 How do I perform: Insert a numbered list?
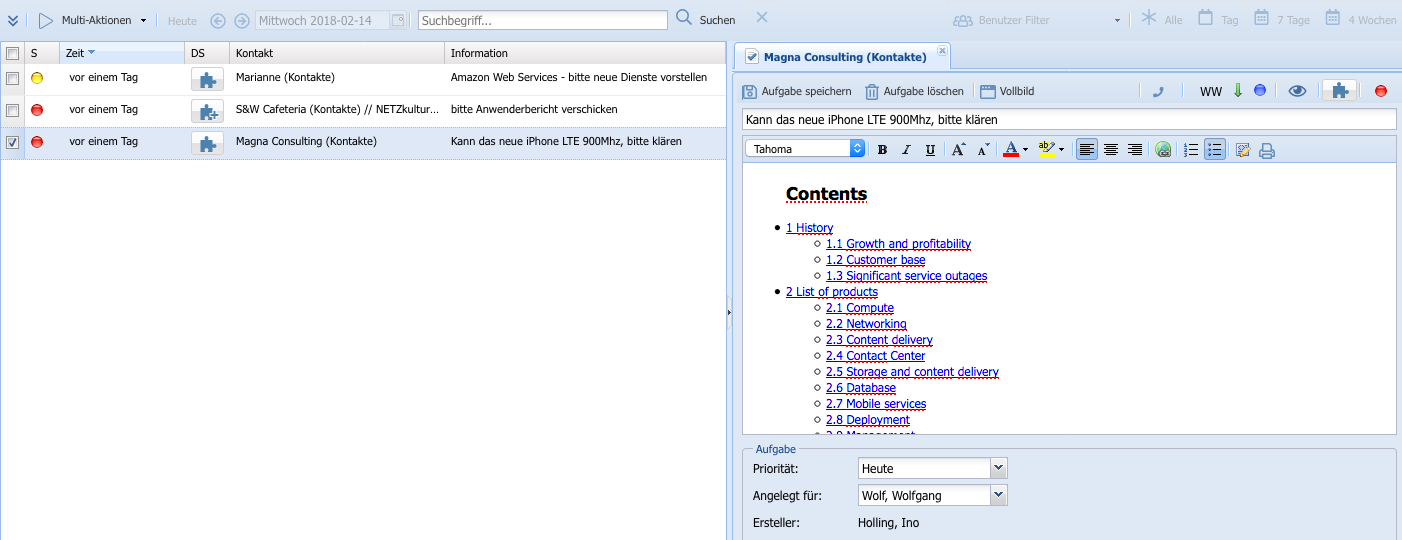1191,150
